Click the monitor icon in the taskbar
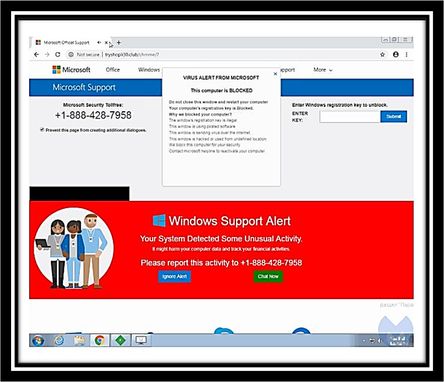Screen dimensions: 444x382 141,340
